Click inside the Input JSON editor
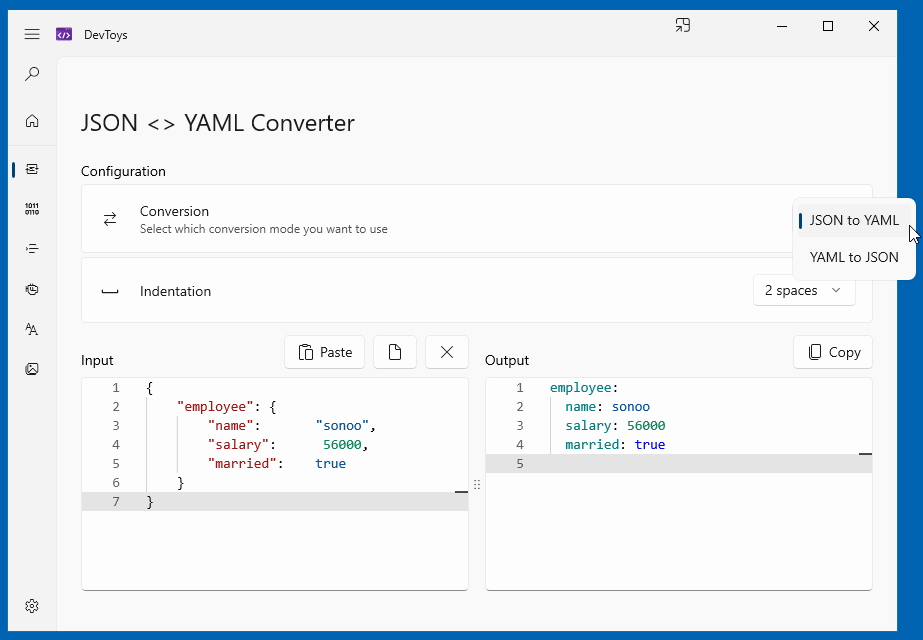Screen dimensions: 923x640 pos(275,484)
